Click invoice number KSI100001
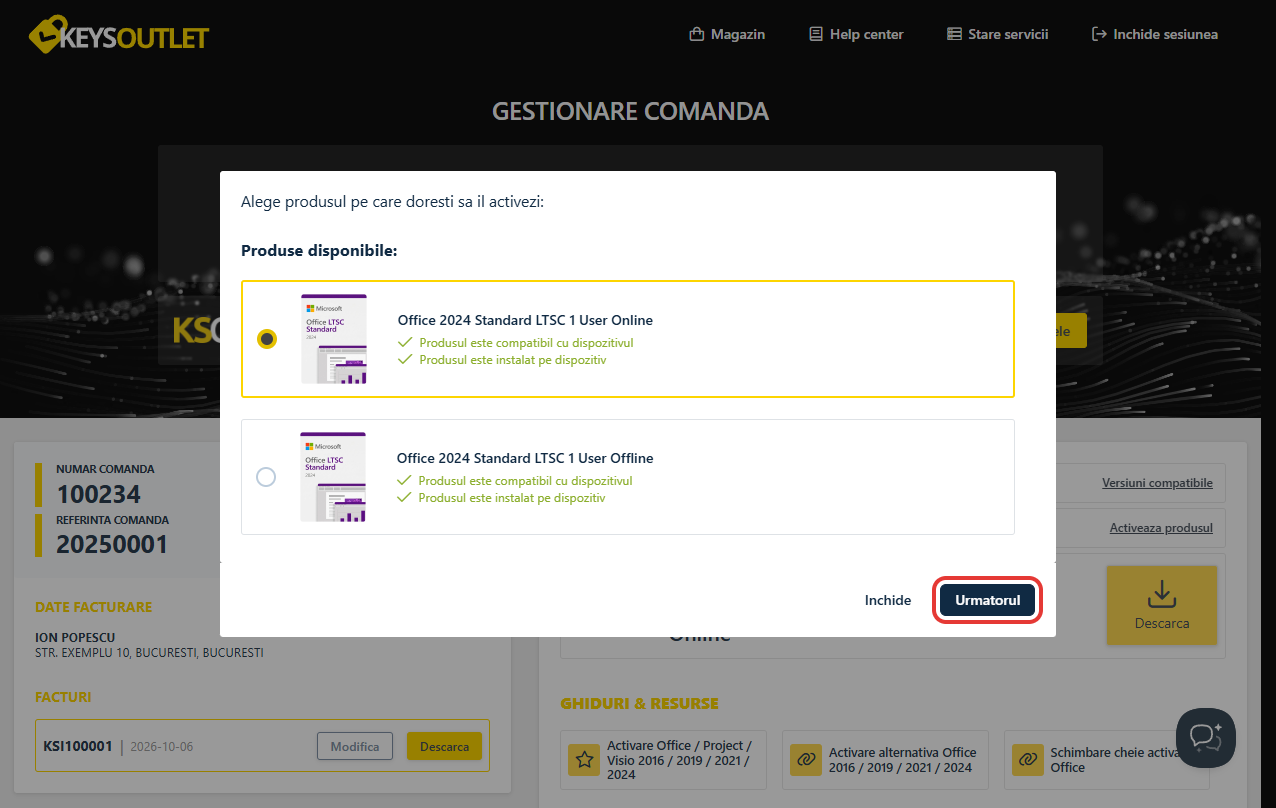Viewport: 1276px width, 808px height. click(x=79, y=746)
